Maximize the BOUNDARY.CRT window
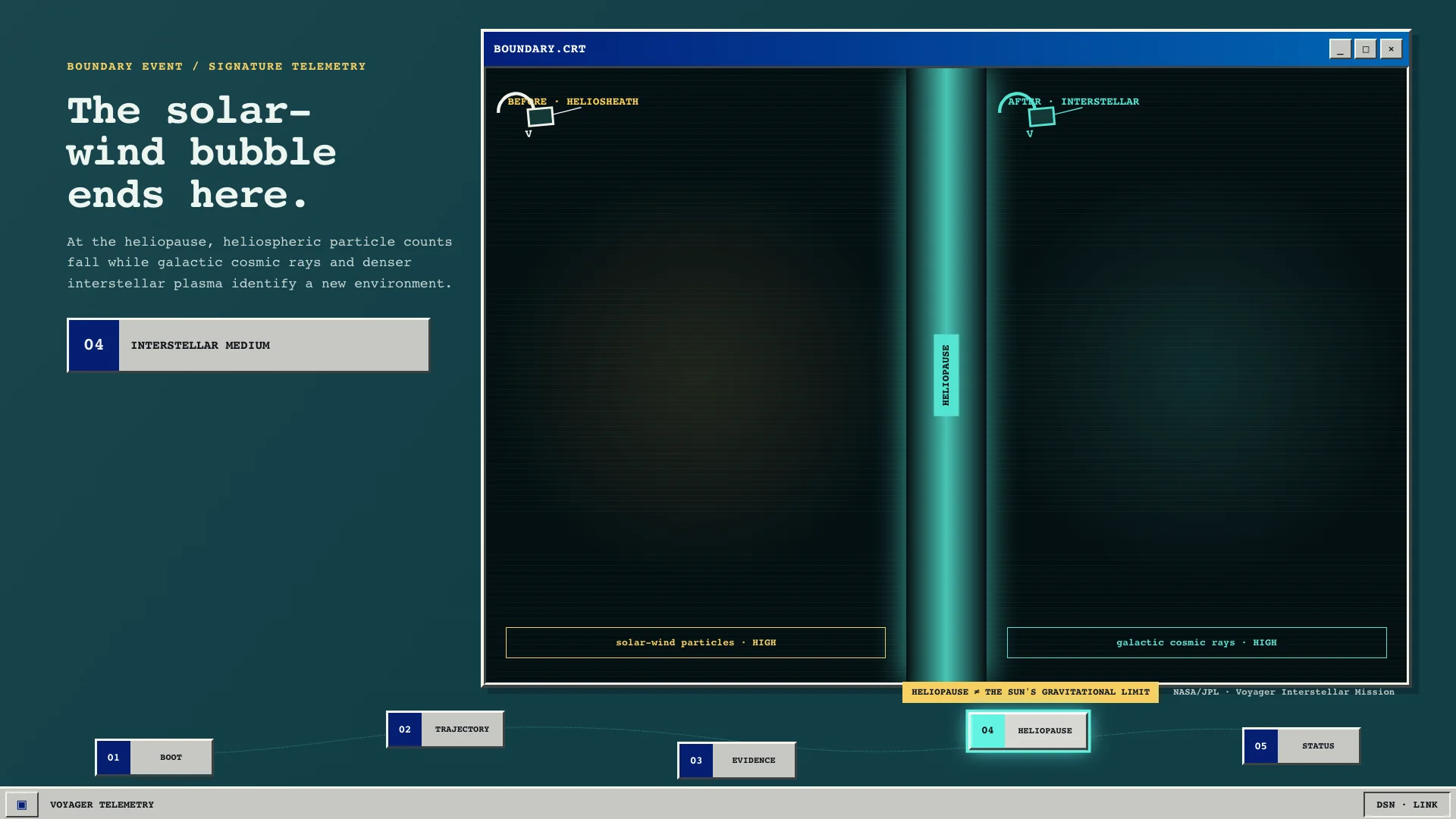Screen dimensions: 1456x819 pyautogui.click(x=1366, y=49)
